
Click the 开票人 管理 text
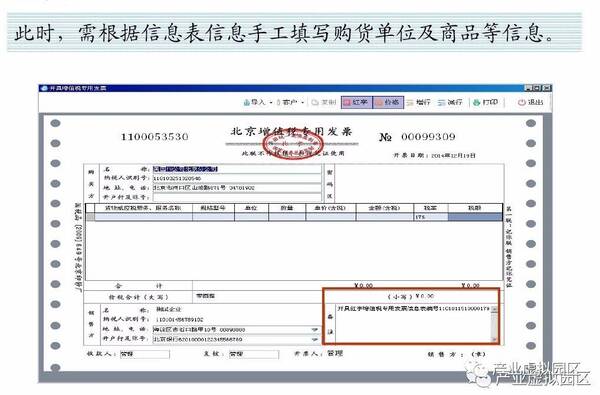coord(335,353)
